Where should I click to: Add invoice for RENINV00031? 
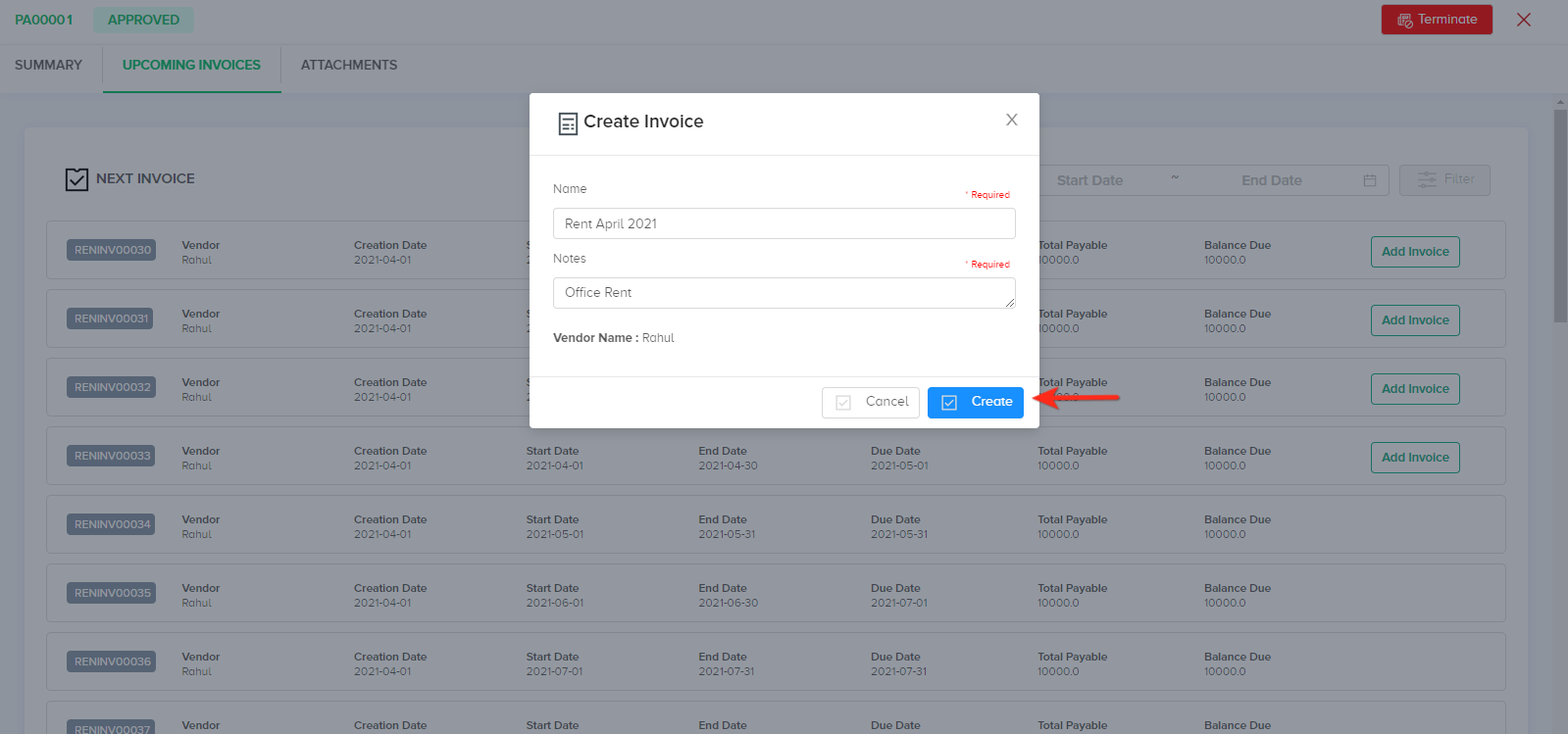pyautogui.click(x=1415, y=320)
